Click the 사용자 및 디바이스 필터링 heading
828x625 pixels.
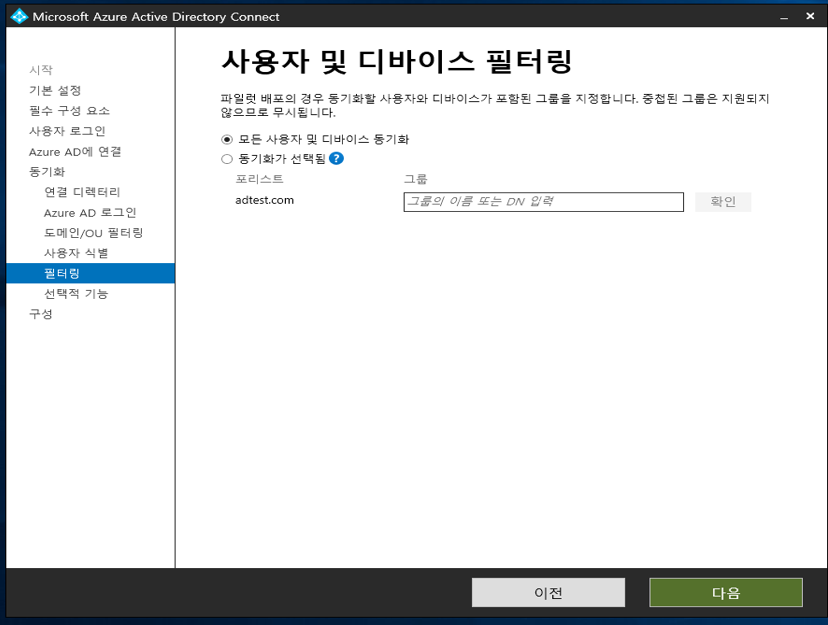click(x=397, y=61)
